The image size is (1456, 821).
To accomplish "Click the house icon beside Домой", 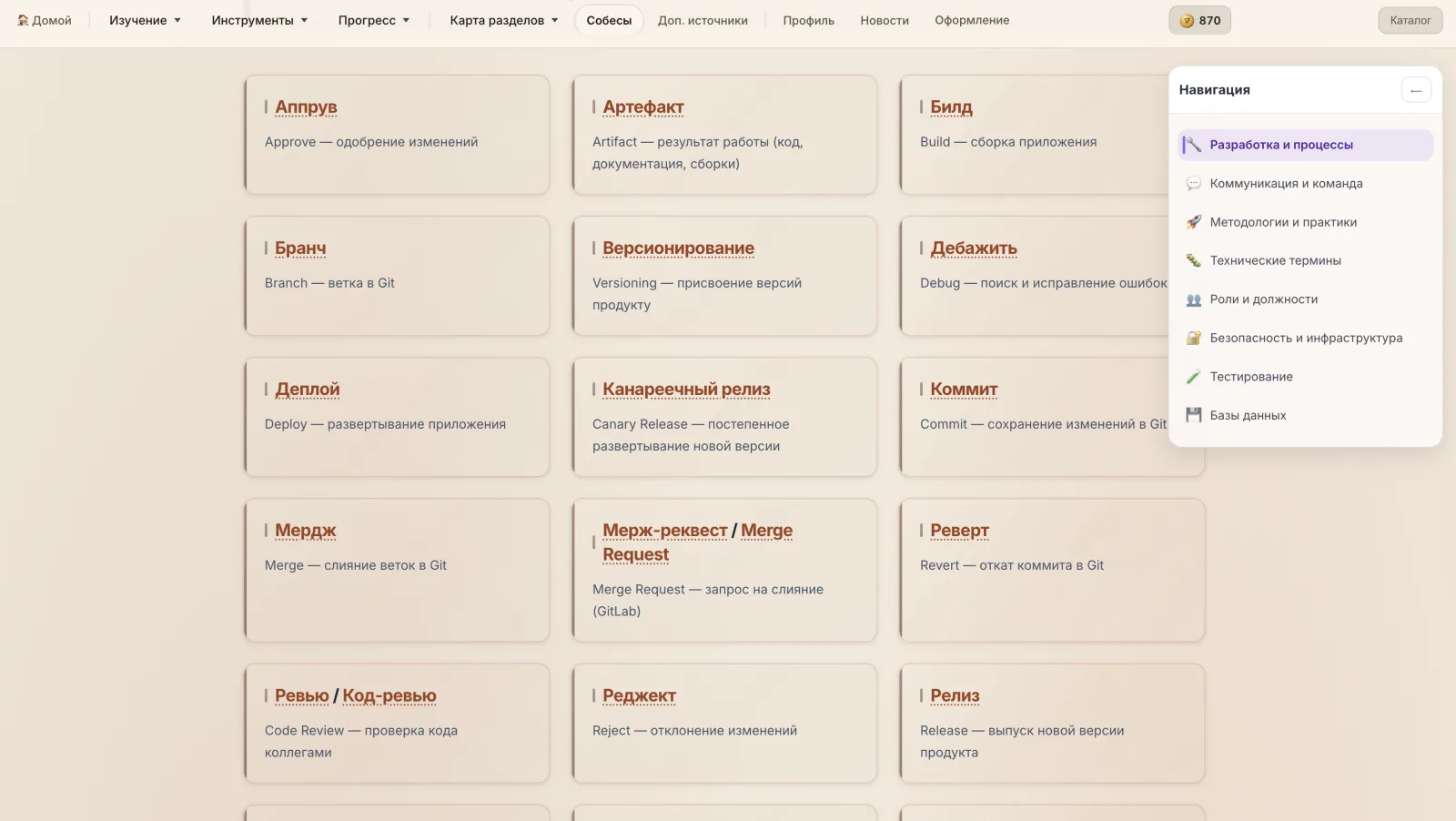I will 23,20.
